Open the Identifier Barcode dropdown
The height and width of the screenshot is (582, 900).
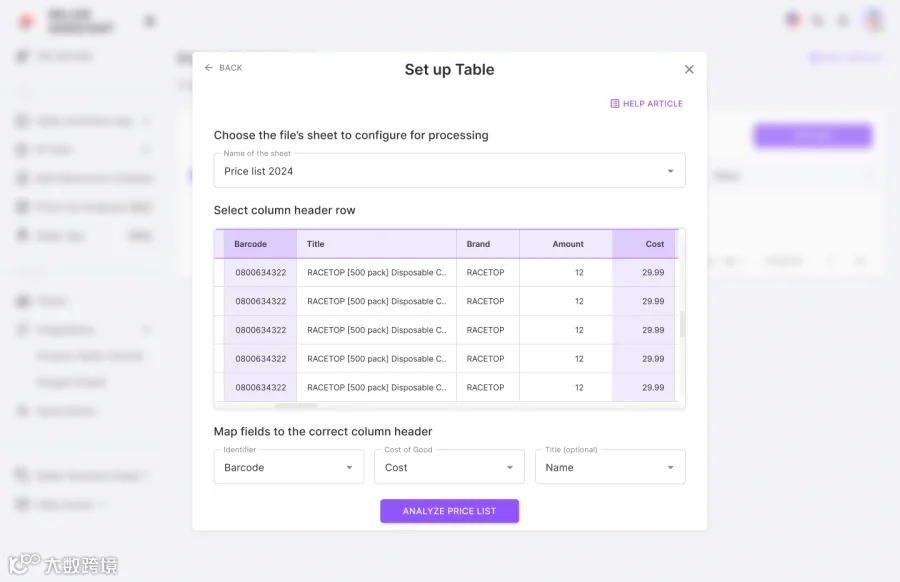click(x=289, y=467)
